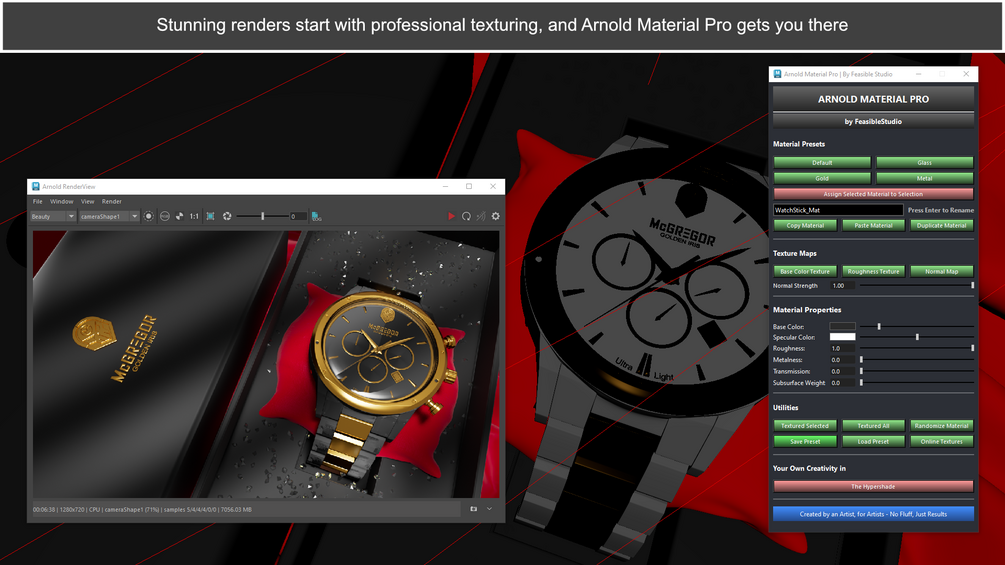
Task: Click the Randomize Material button
Action: point(942,426)
